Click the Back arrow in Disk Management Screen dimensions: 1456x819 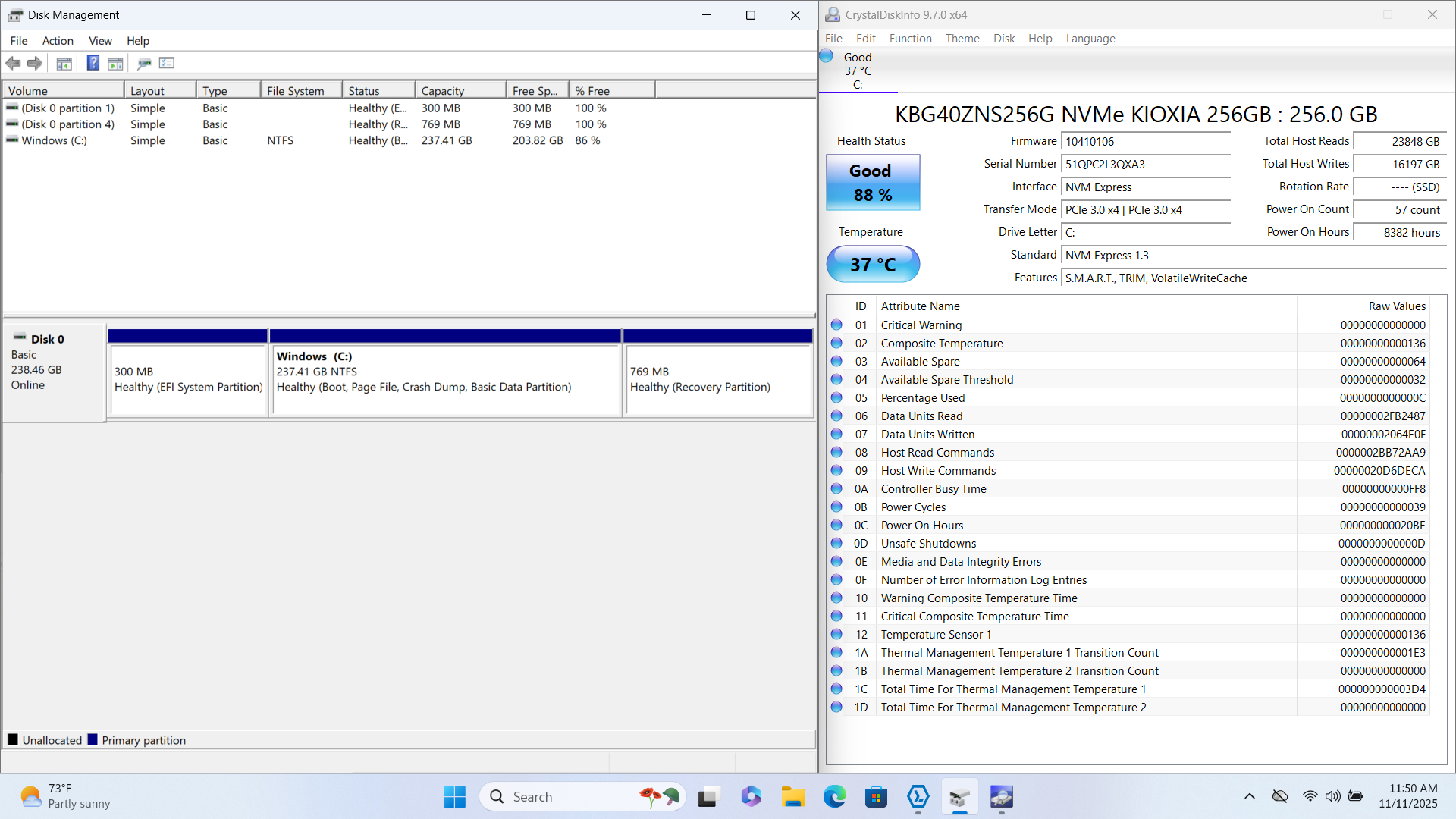(x=13, y=63)
